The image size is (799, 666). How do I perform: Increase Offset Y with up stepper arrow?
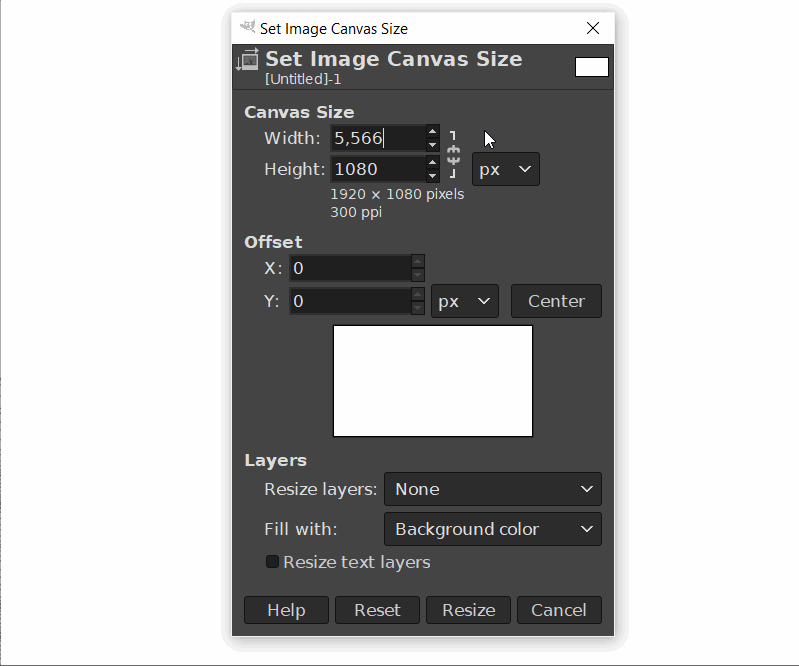coord(417,295)
